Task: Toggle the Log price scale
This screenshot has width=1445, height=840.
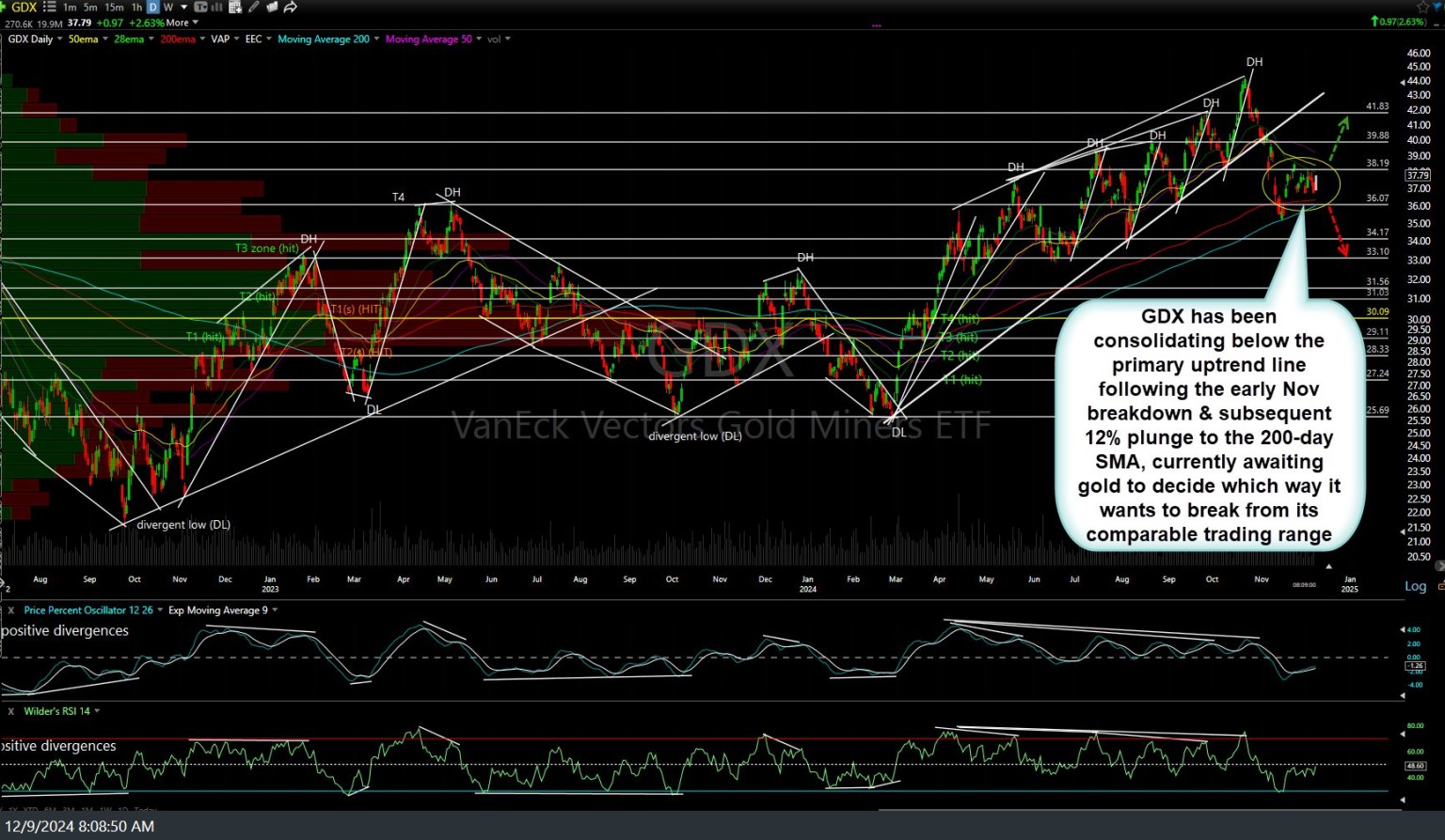Action: pyautogui.click(x=1414, y=586)
